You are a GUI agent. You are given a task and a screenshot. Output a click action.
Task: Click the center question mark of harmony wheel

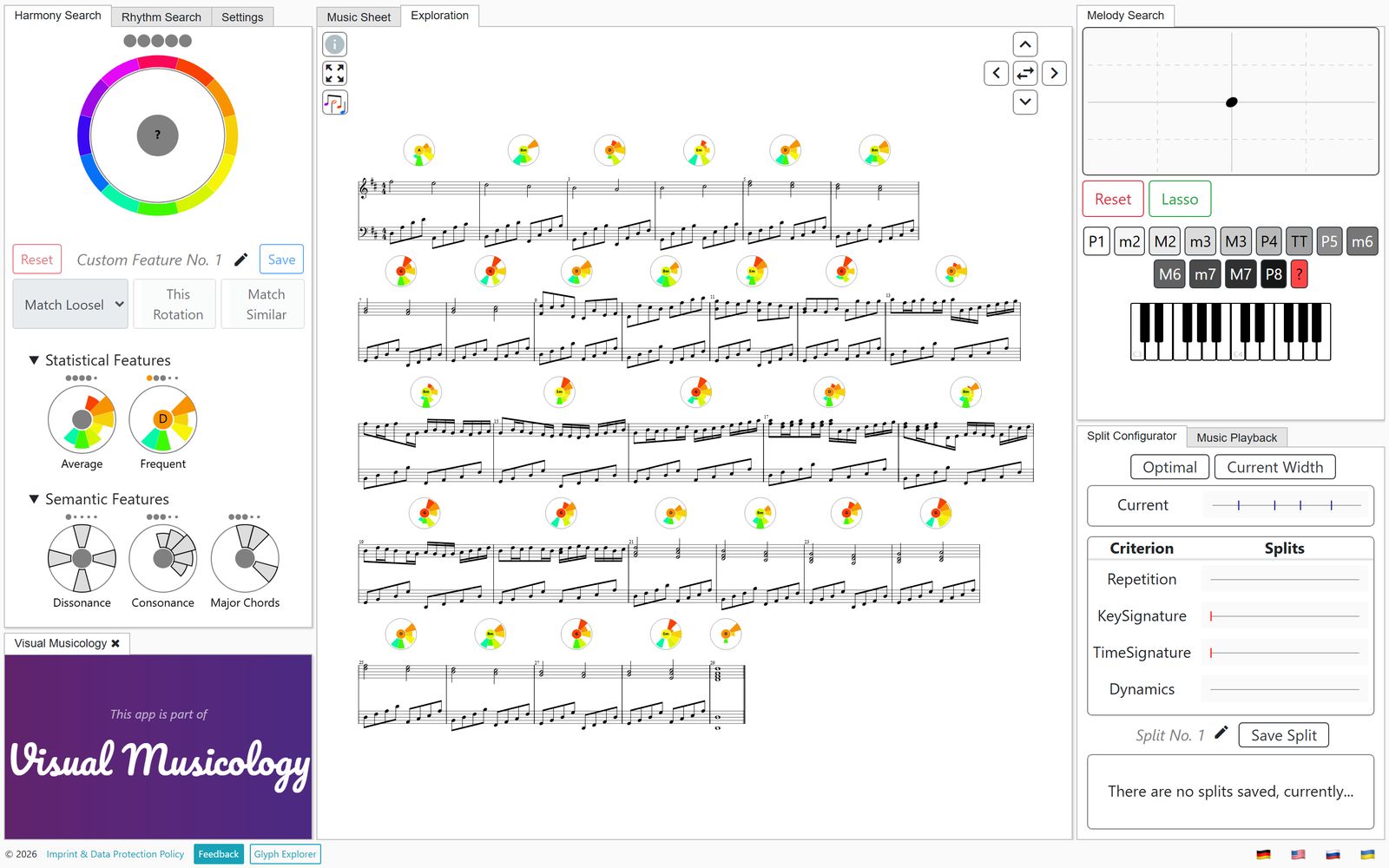point(157,135)
